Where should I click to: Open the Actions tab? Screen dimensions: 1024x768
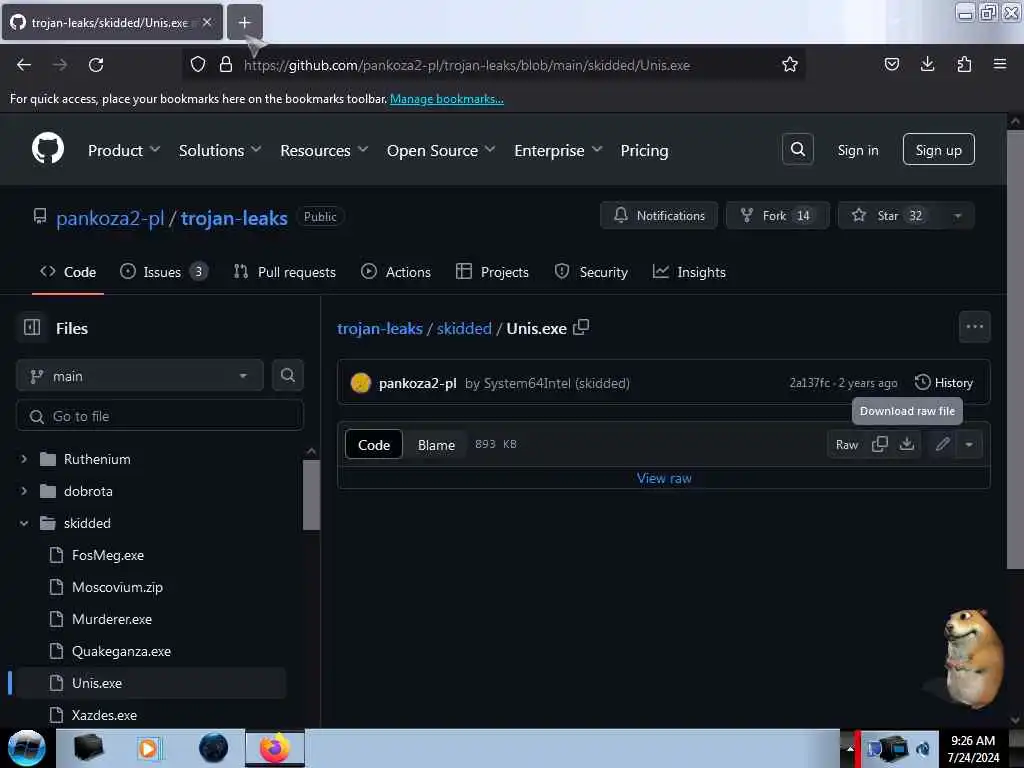[396, 272]
